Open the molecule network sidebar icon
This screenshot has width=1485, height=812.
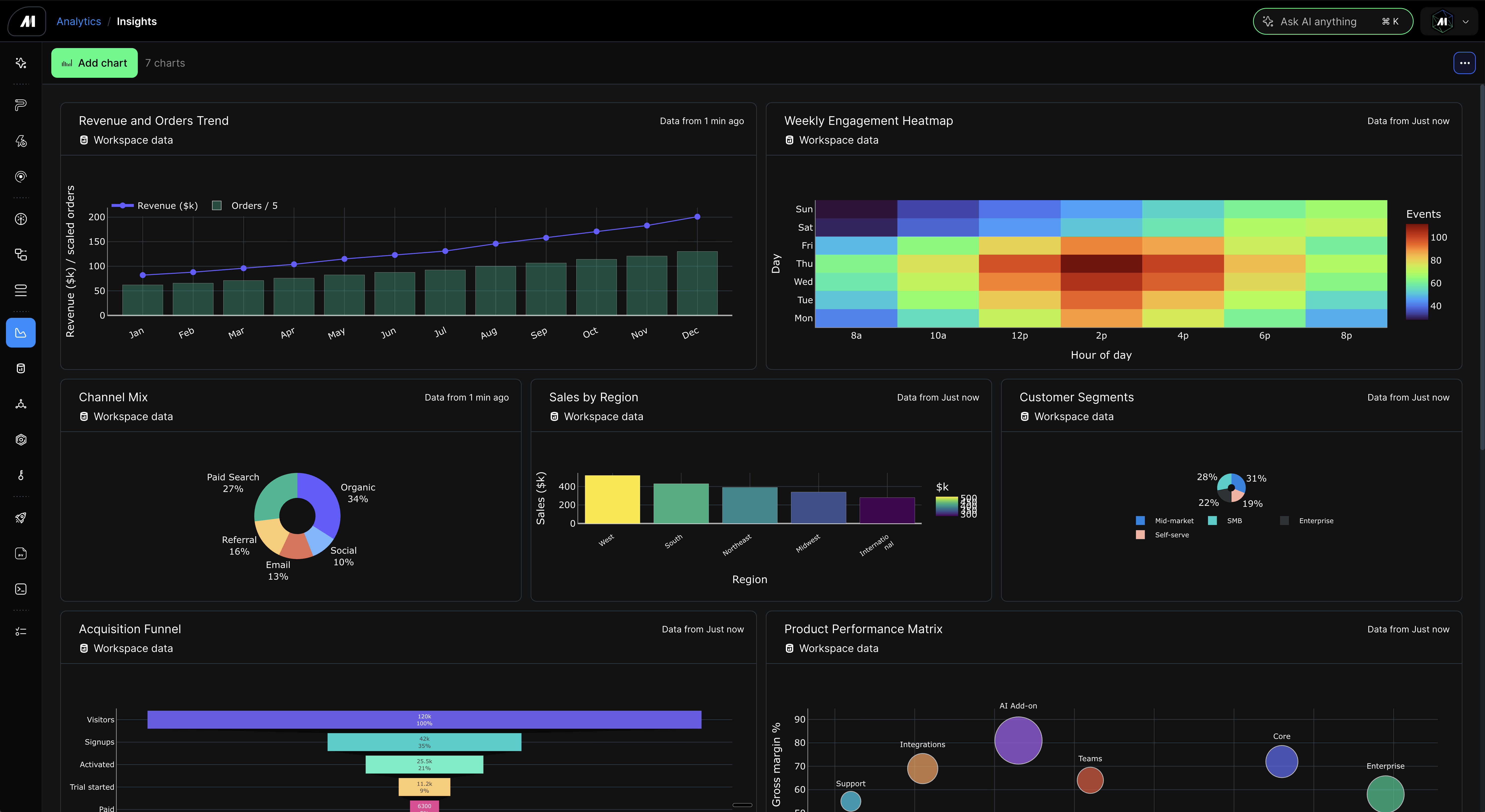(21, 404)
